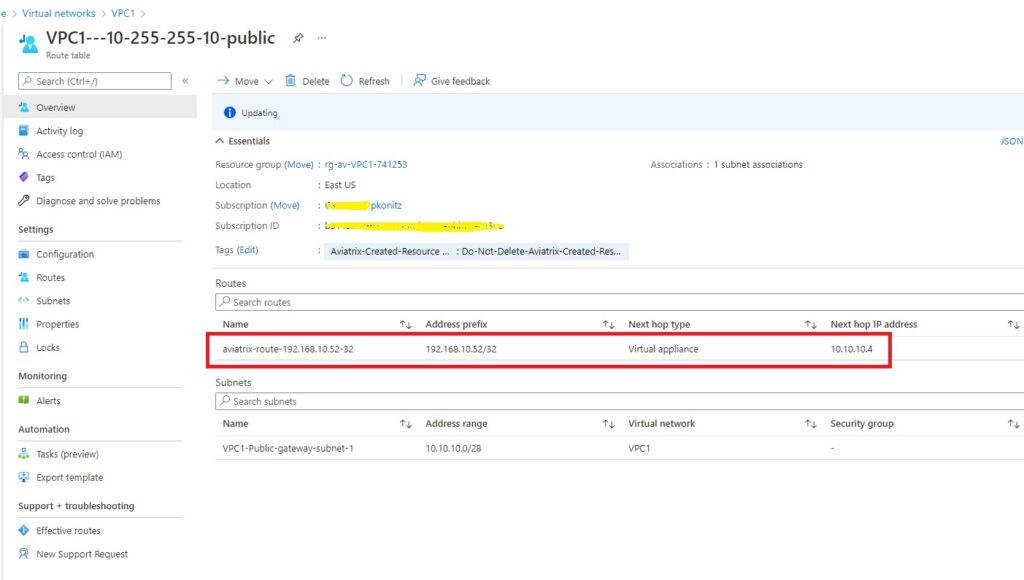Click the Virtual networks breadcrumb
Viewport: 1024px width, 580px height.
(59, 13)
